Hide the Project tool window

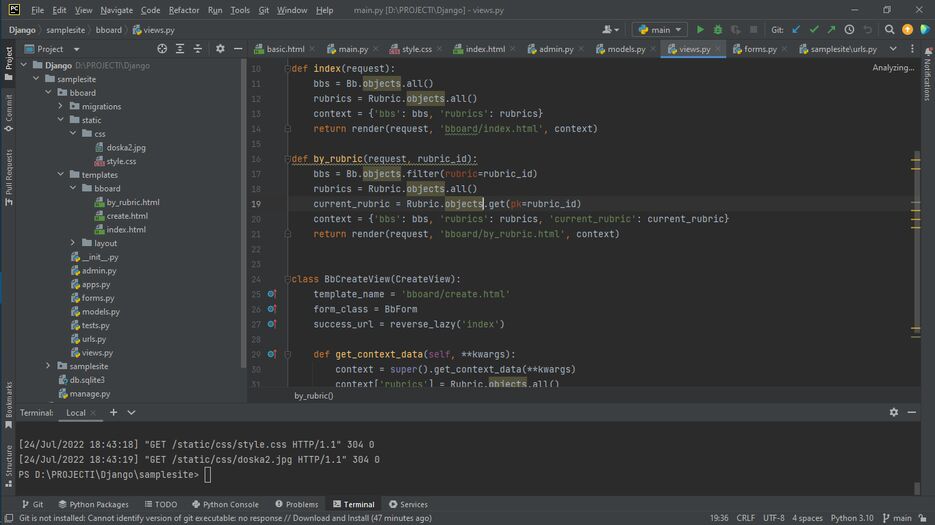238,49
